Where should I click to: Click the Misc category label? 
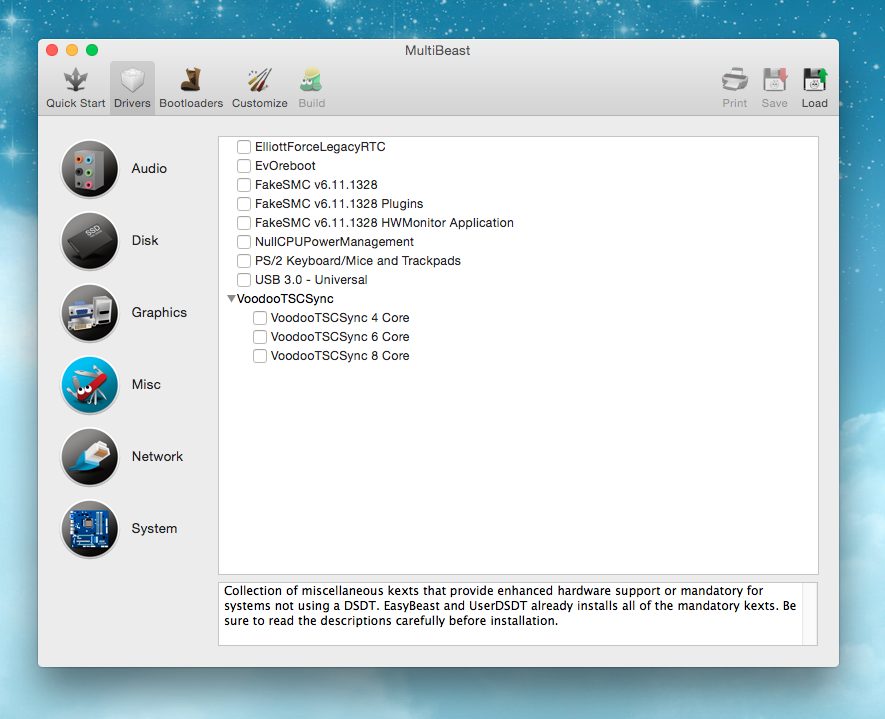(146, 384)
